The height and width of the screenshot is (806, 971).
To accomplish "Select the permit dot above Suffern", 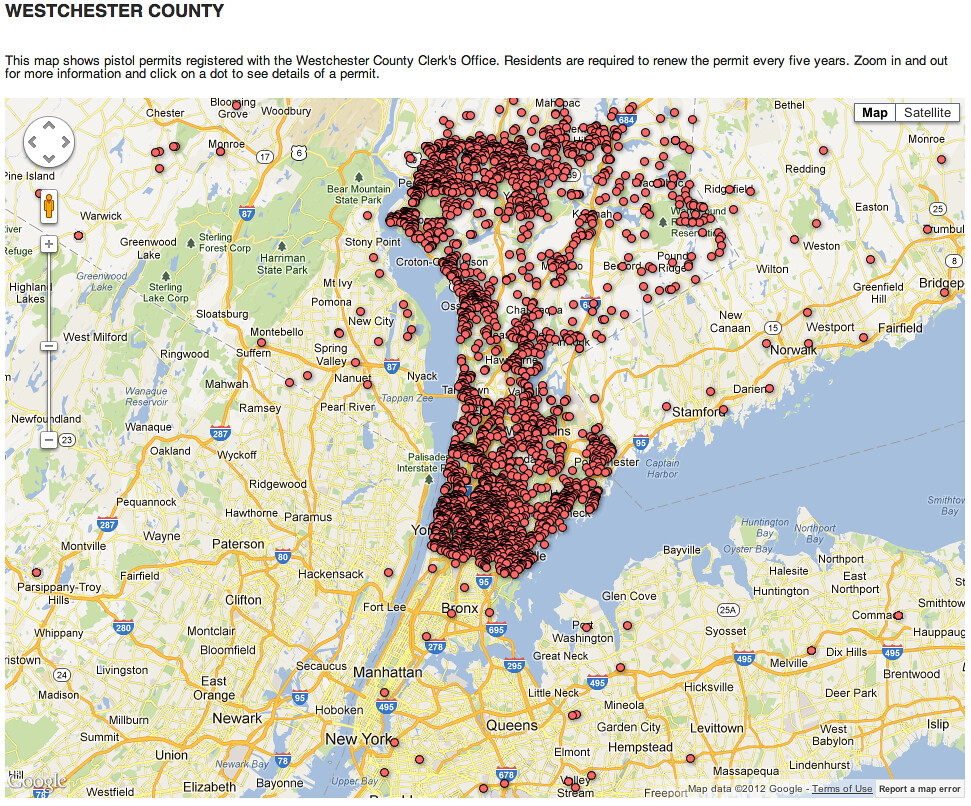I will [261, 342].
